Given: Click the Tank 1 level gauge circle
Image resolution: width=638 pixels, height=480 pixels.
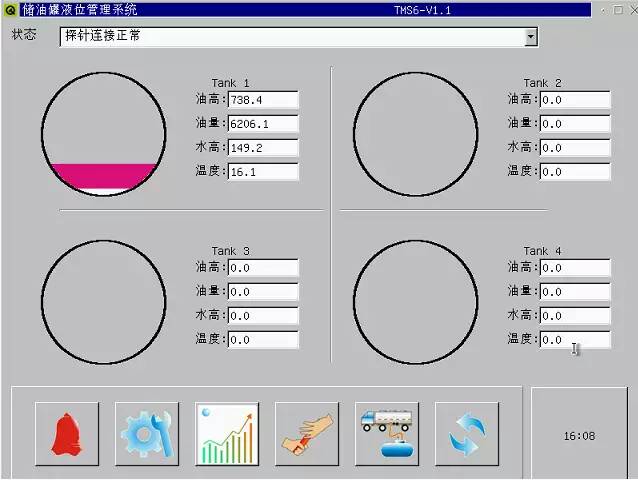Looking at the screenshot, I should point(104,134).
